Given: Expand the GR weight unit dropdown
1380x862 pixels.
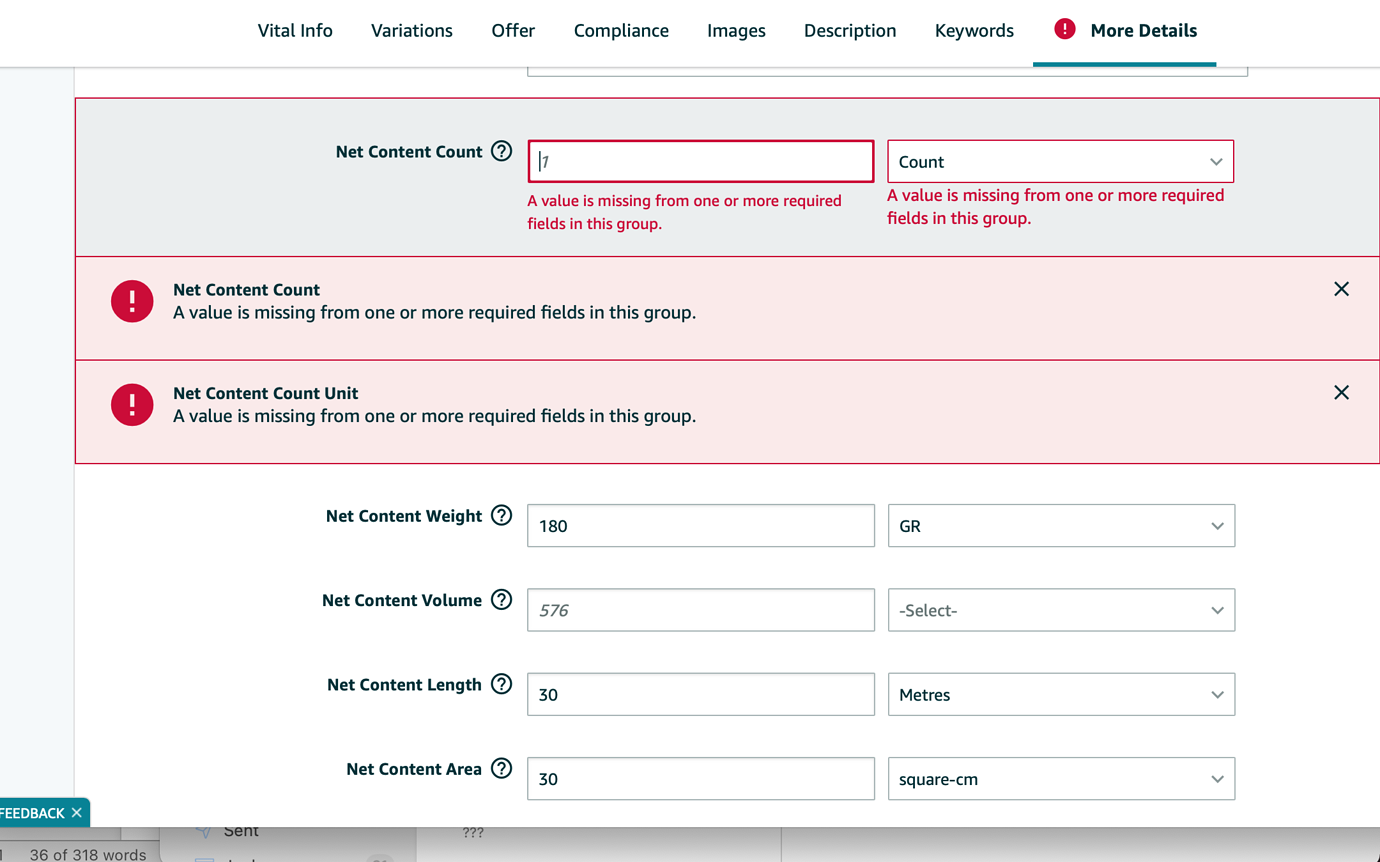Looking at the screenshot, I should click(1061, 526).
